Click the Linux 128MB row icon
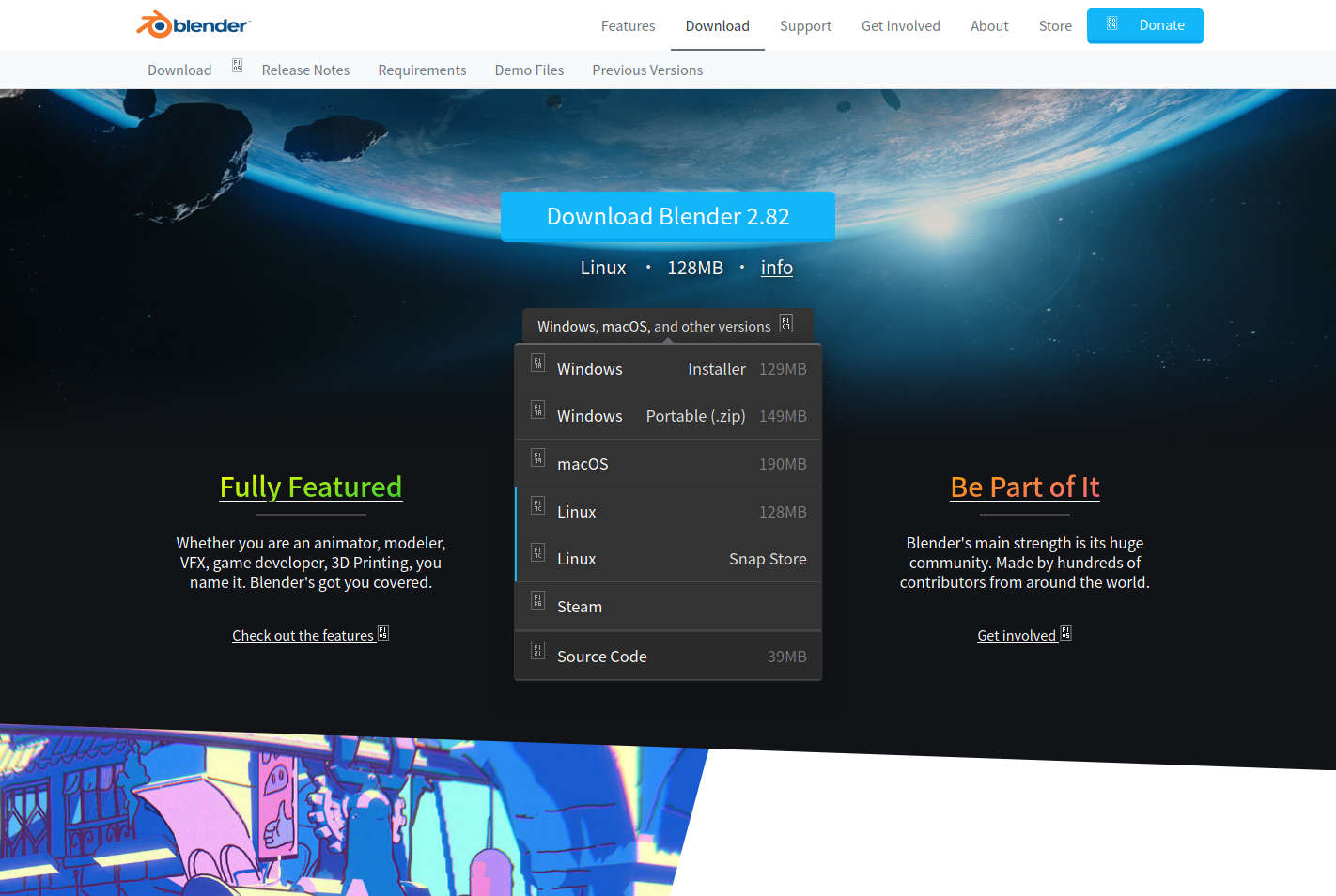 [x=538, y=505]
